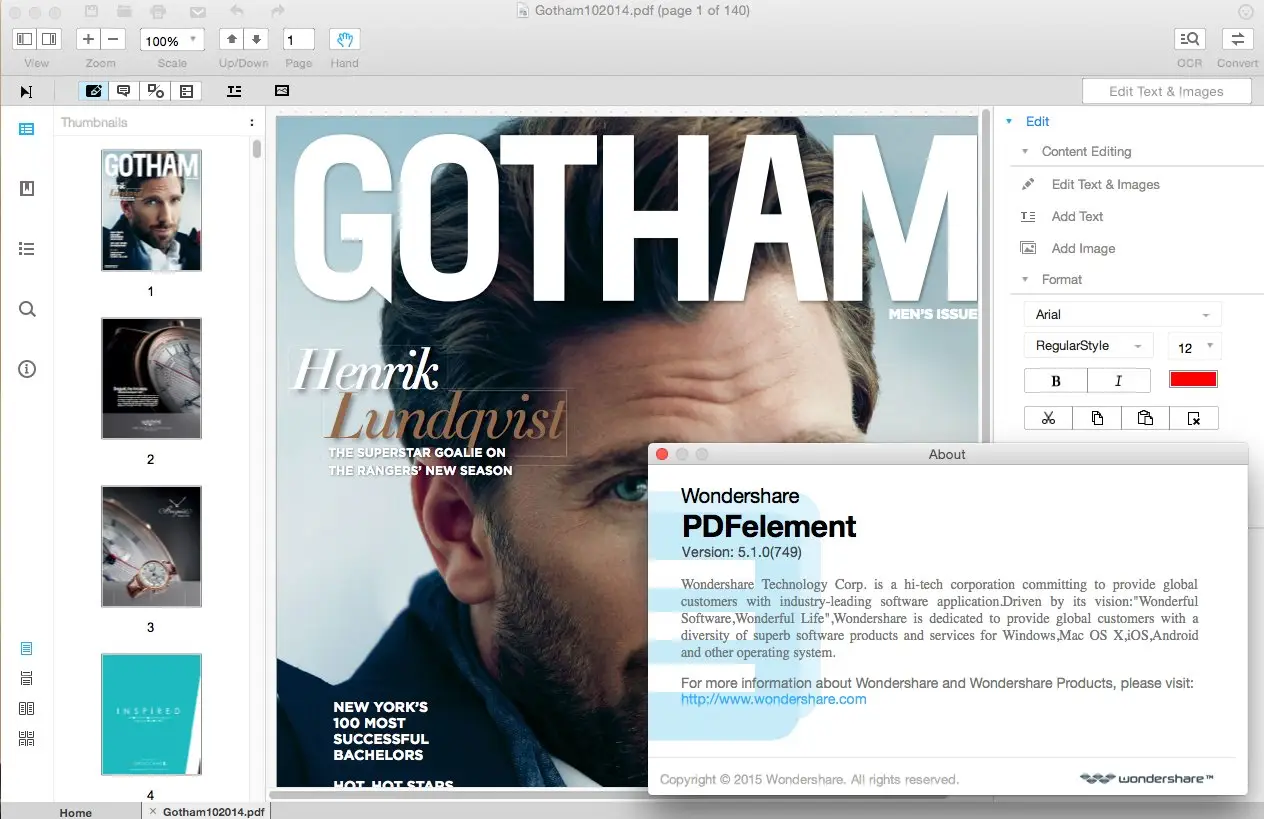
Task: Collapse the Format section
Action: tap(1025, 280)
